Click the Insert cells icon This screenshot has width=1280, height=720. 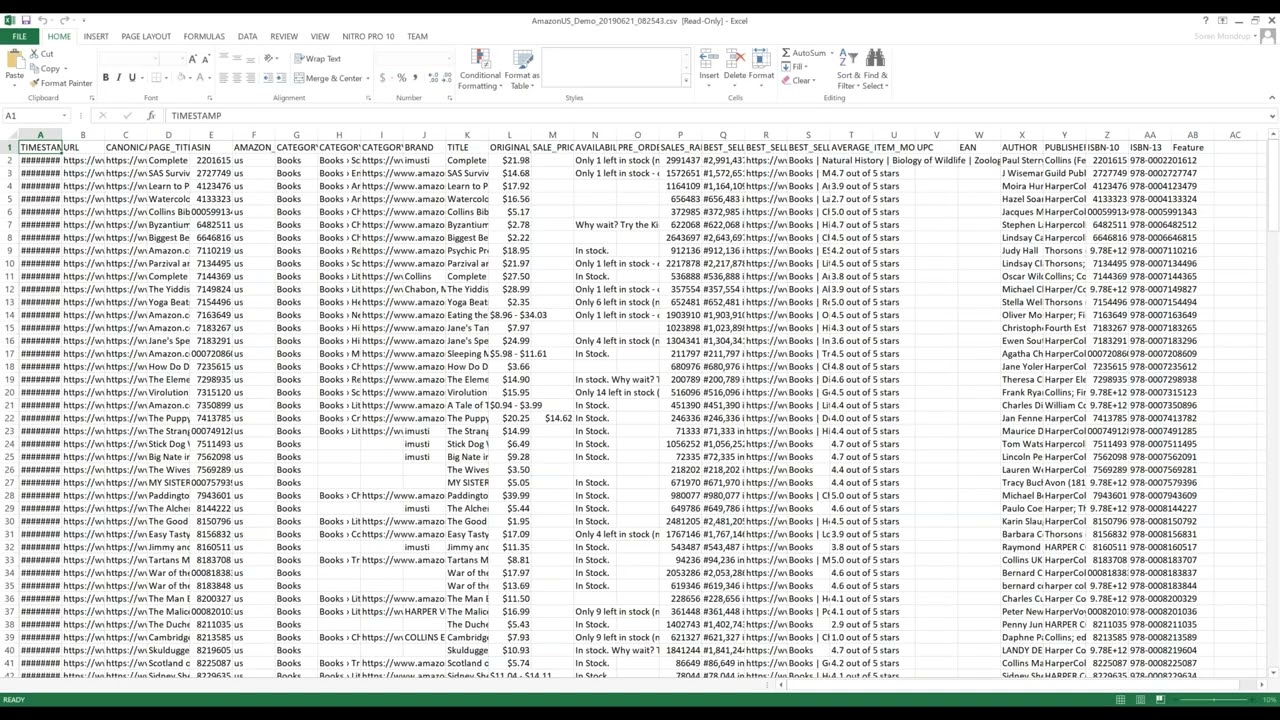click(x=709, y=58)
